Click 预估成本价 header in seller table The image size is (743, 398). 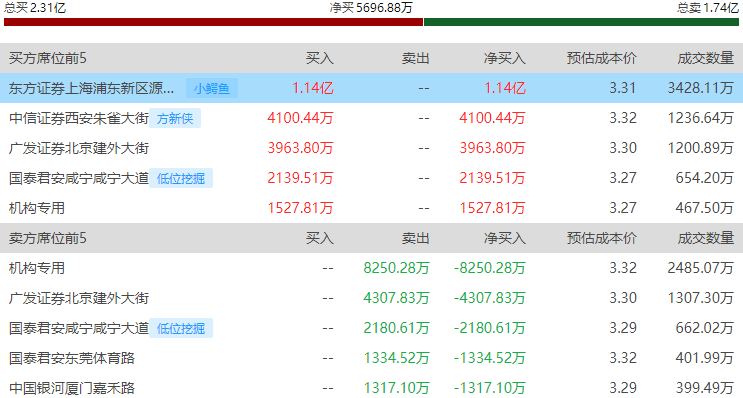[x=601, y=238]
